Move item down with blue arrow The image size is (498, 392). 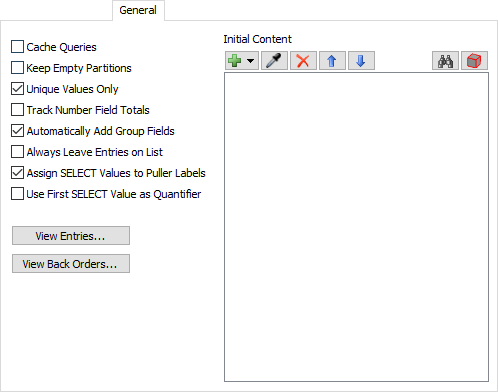[361, 61]
